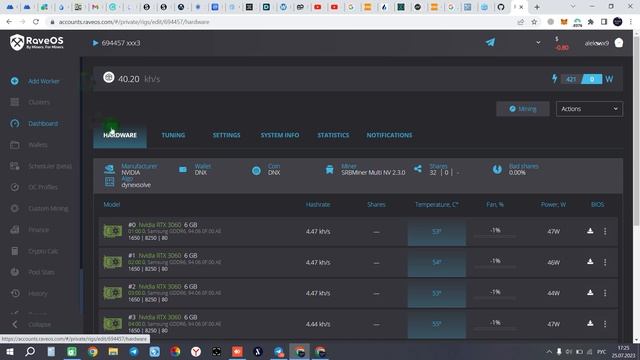Expand the header dropdown chevron
640x360 pixels.
pos(538,42)
